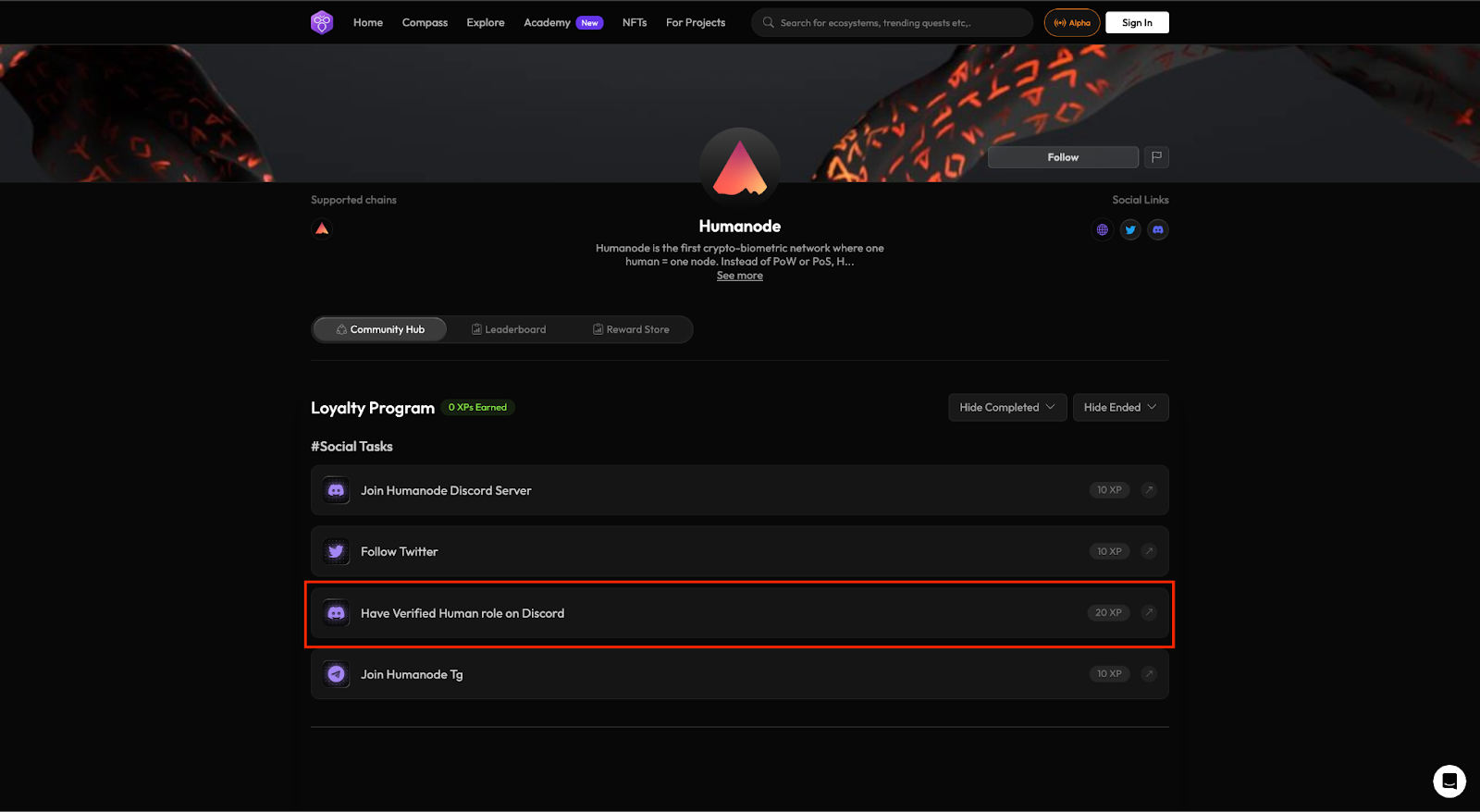Follow the Humanode community
Image resolution: width=1480 pixels, height=812 pixels.
(x=1063, y=157)
